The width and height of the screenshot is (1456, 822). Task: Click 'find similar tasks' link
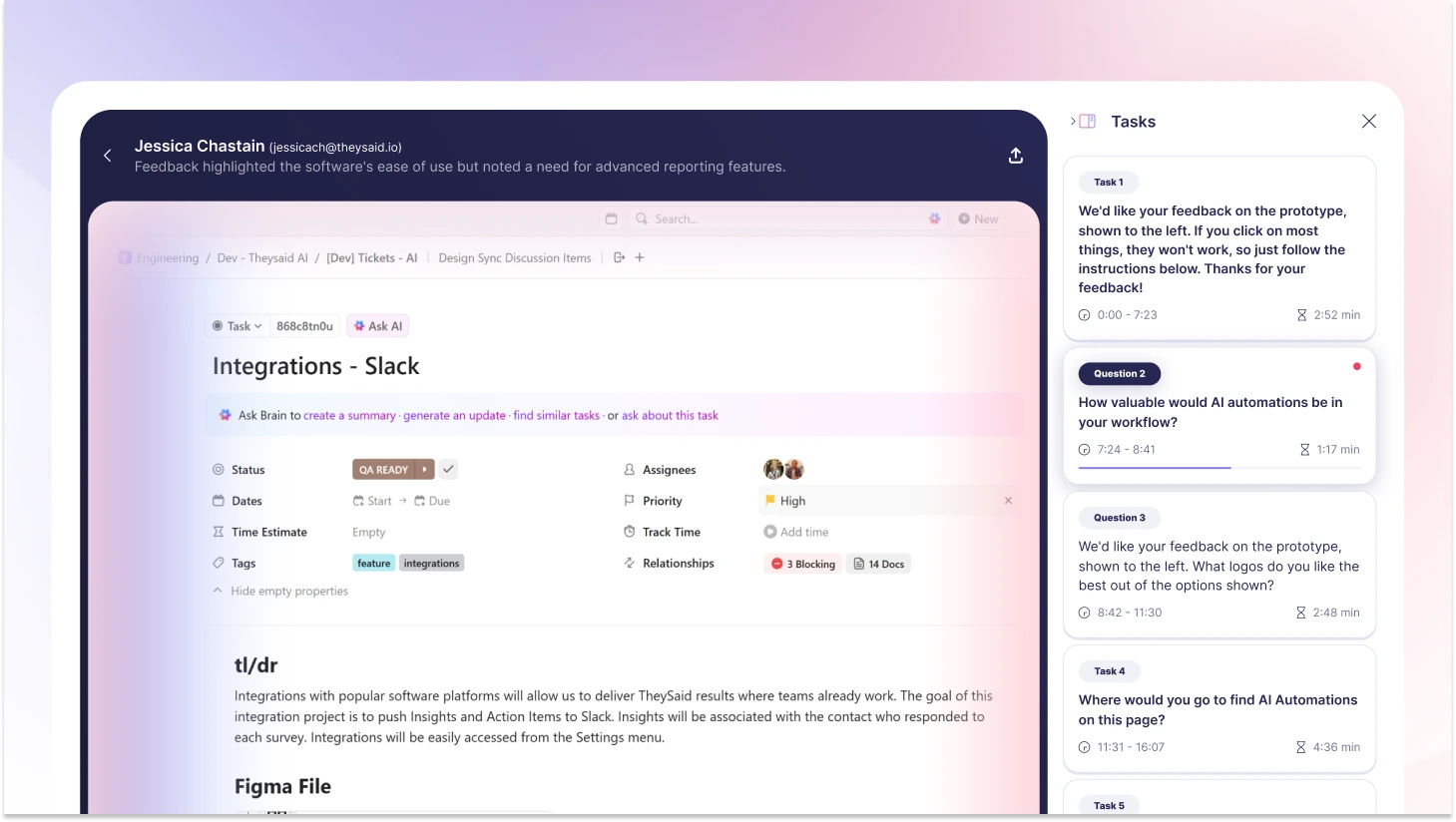coord(557,415)
